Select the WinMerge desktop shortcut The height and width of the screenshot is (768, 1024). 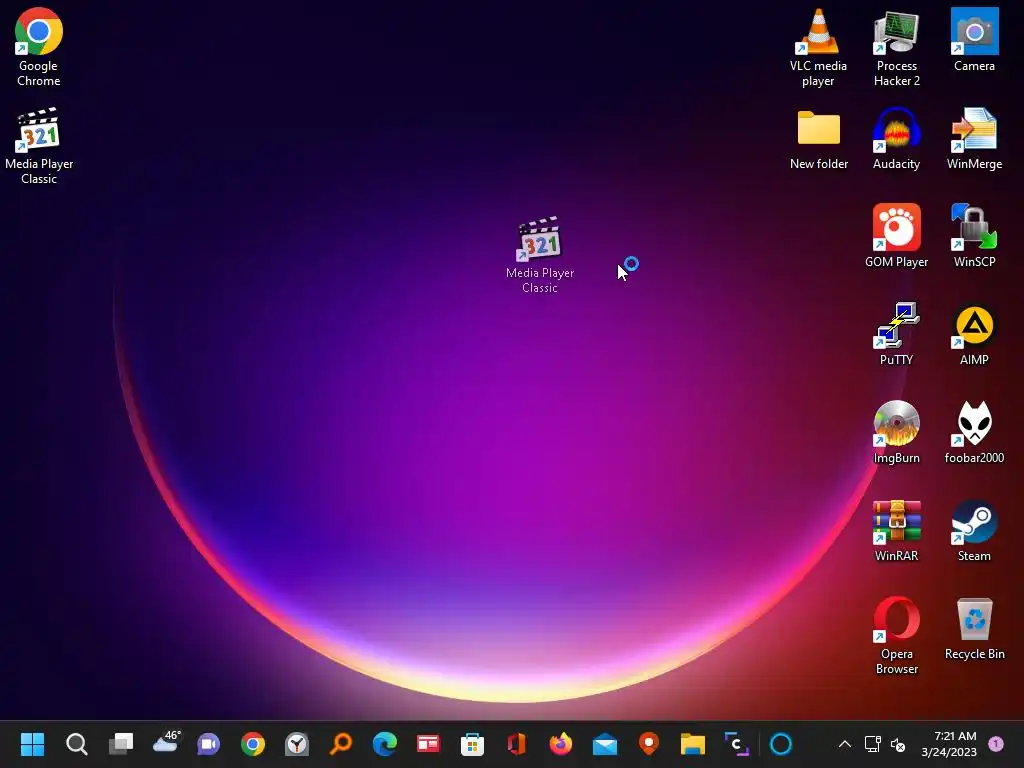coord(974,139)
